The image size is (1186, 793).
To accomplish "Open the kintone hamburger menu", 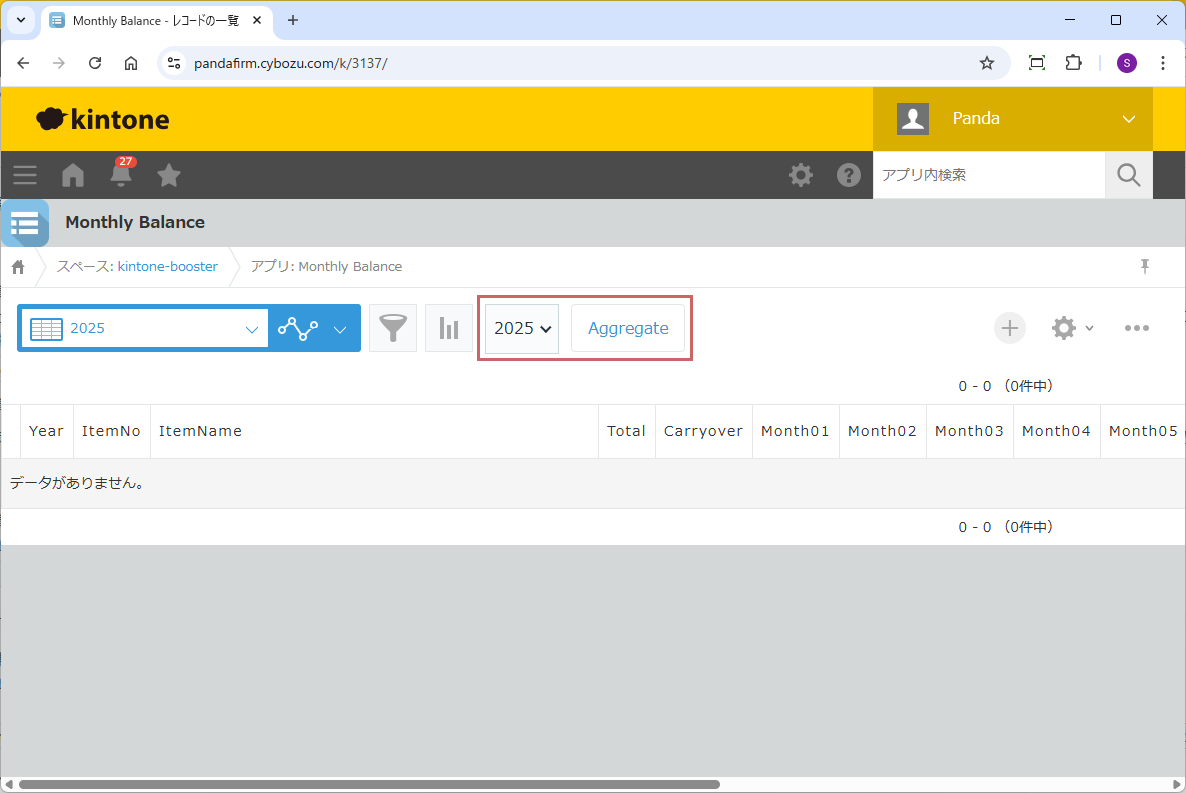I will coord(25,175).
